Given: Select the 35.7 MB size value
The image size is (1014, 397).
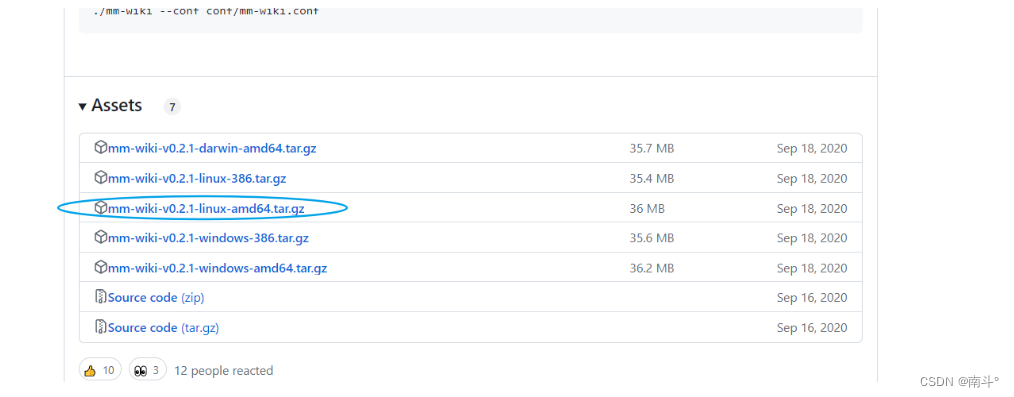Looking at the screenshot, I should [652, 149].
